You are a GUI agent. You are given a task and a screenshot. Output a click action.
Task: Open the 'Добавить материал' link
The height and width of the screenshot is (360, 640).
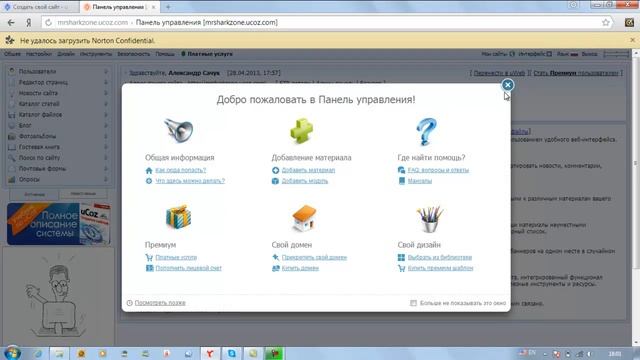click(x=308, y=170)
